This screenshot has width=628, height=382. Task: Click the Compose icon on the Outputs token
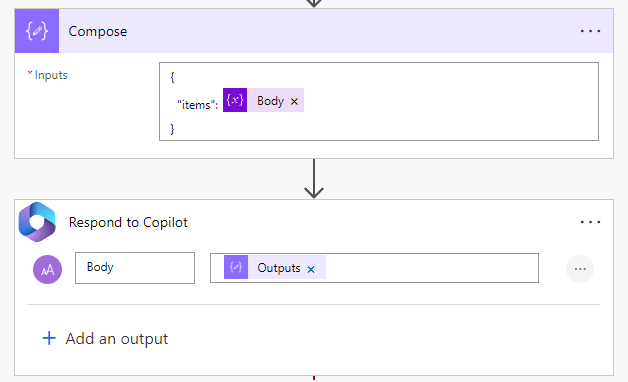tap(236, 267)
